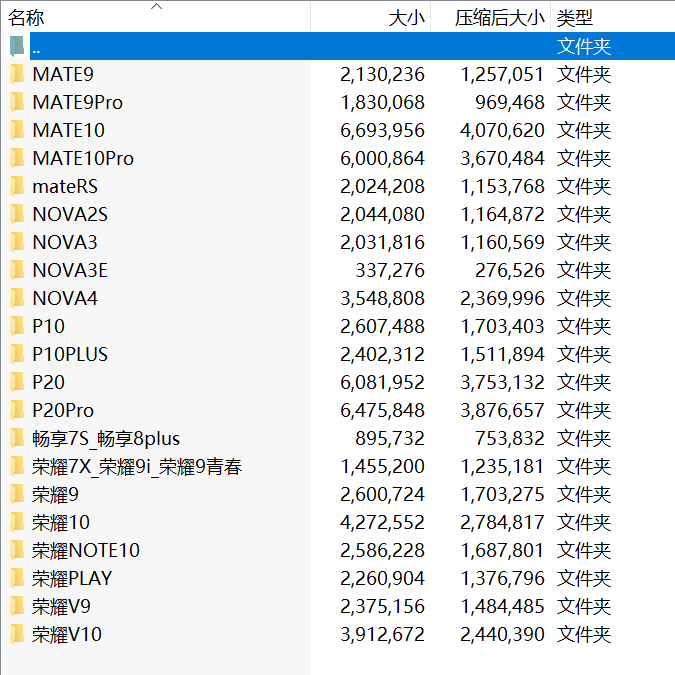The image size is (675, 675).
Task: Click the size value 6,475,848
Action: click(x=382, y=410)
